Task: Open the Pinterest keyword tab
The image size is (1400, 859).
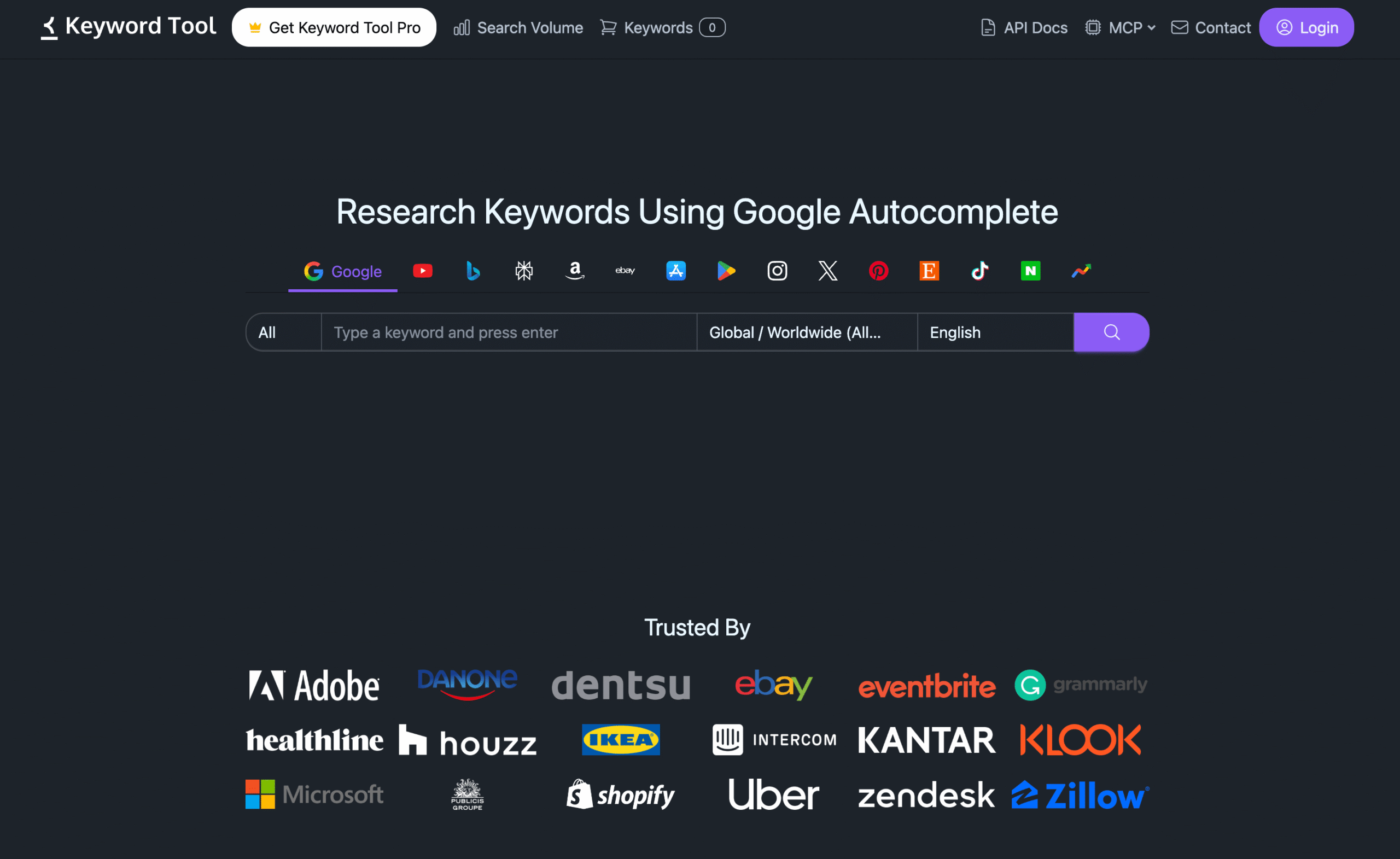Action: tap(878, 271)
